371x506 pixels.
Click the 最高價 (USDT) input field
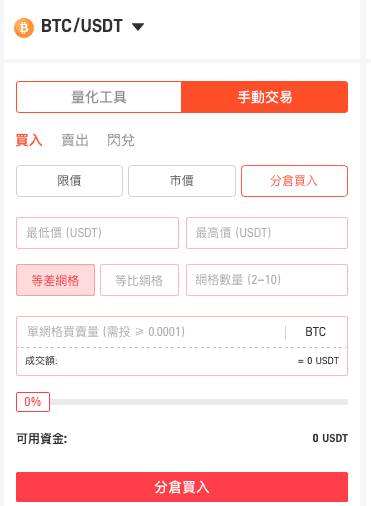tap(267, 233)
